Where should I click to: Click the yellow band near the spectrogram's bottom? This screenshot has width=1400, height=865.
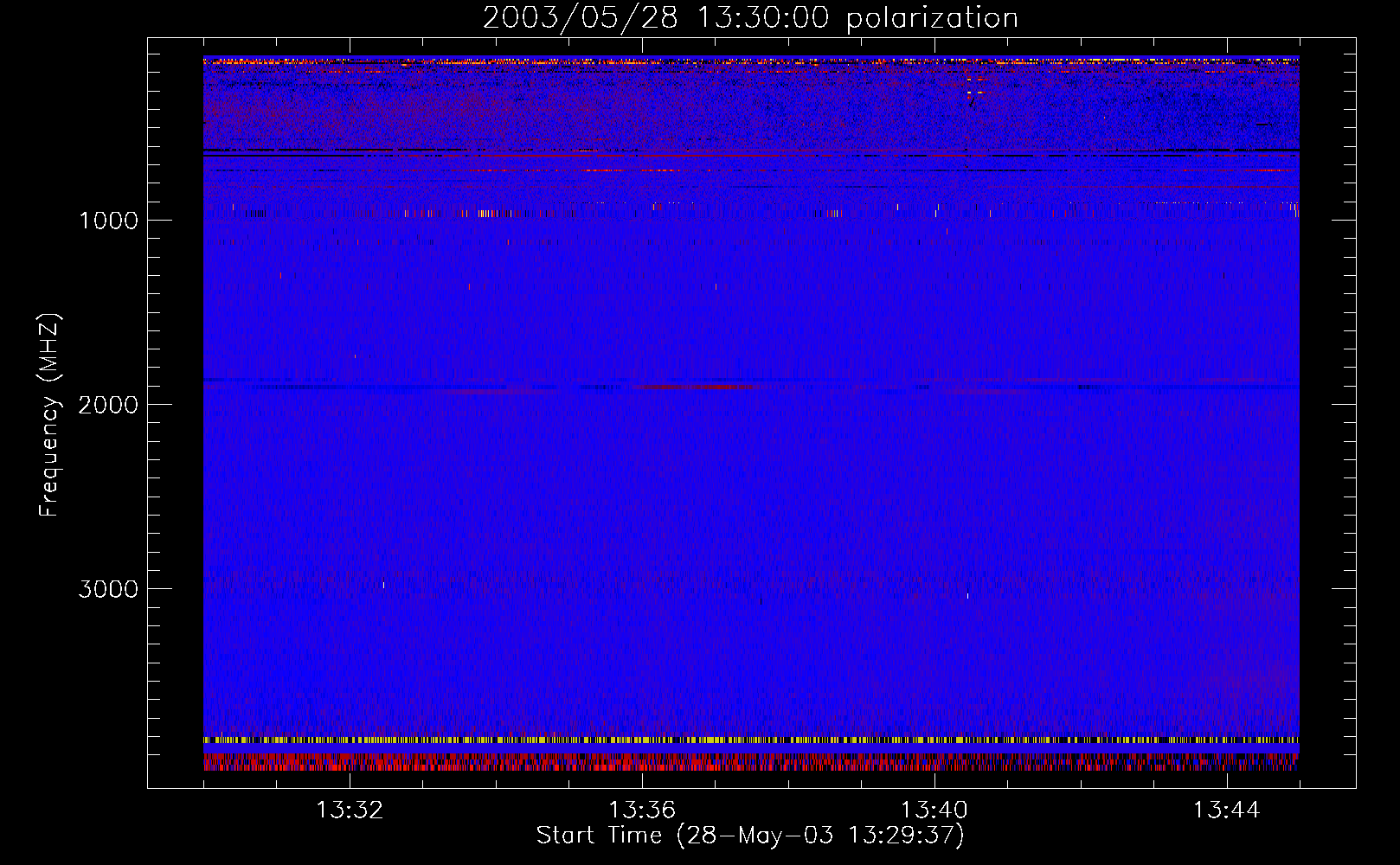751,740
